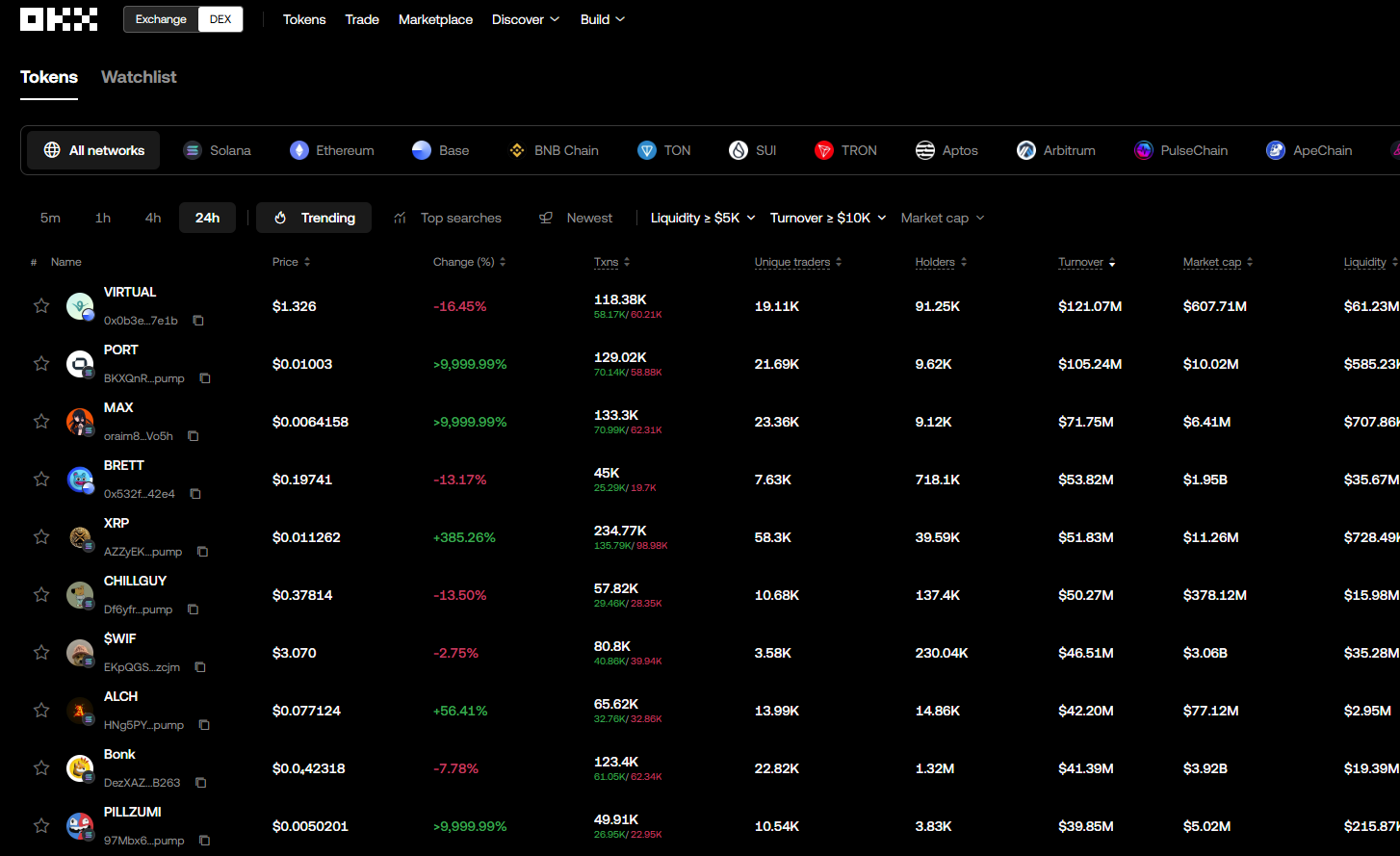Image resolution: width=1400 pixels, height=856 pixels.
Task: Copy the MAX token address
Action: coord(193,436)
